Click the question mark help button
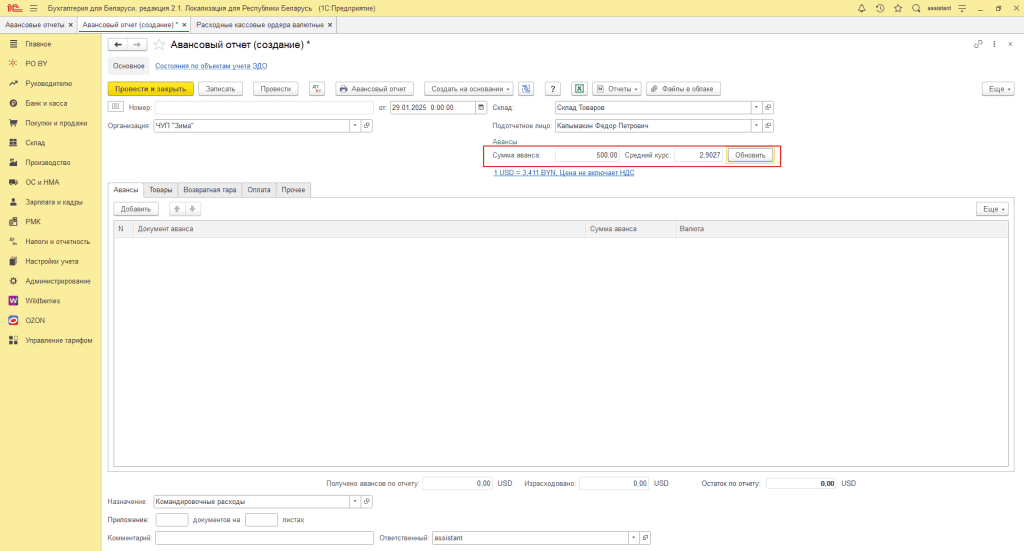 point(552,89)
